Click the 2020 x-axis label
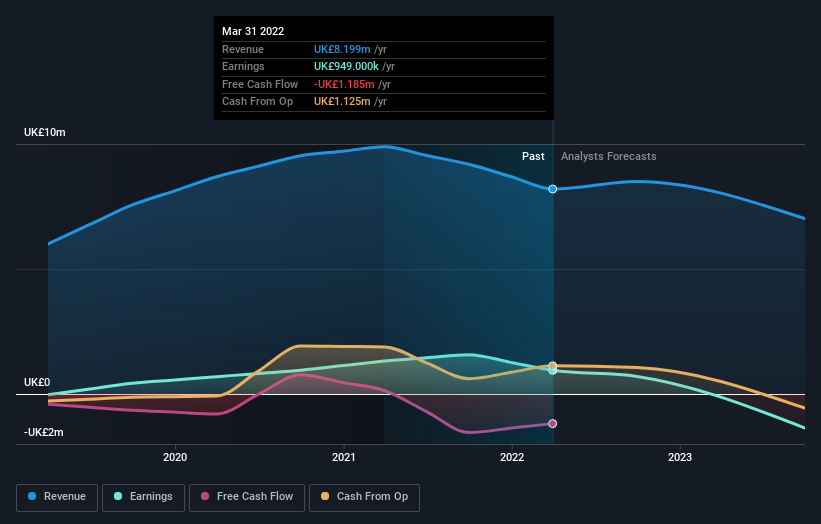The image size is (821, 524). point(175,457)
